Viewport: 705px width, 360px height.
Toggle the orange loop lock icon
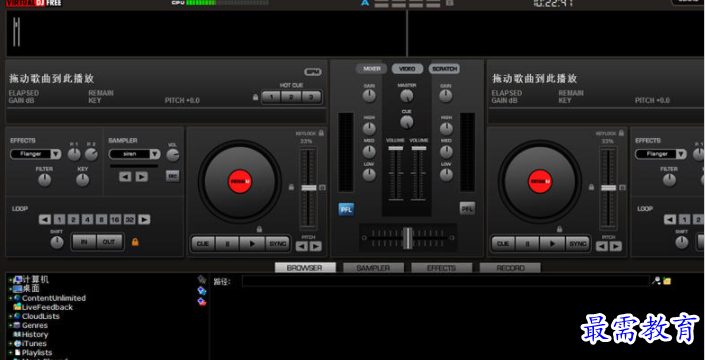tap(135, 242)
